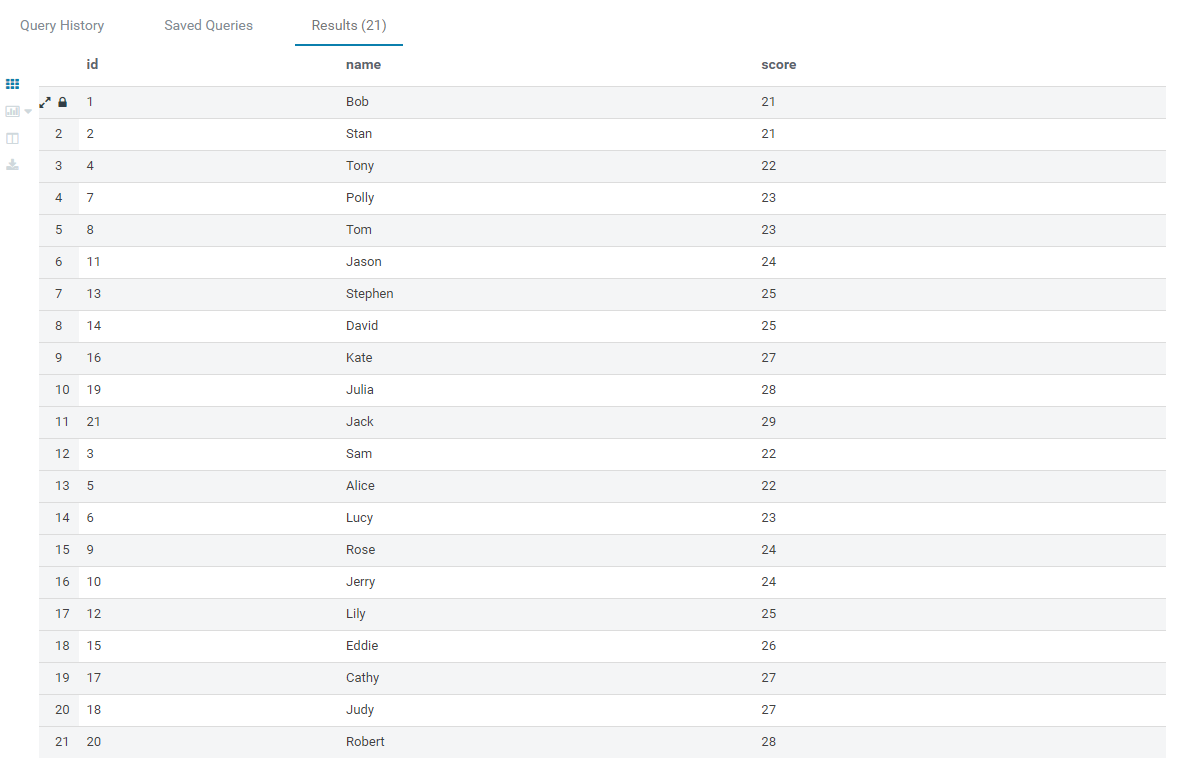Click the download results icon
1183x773 pixels.
coord(13,164)
